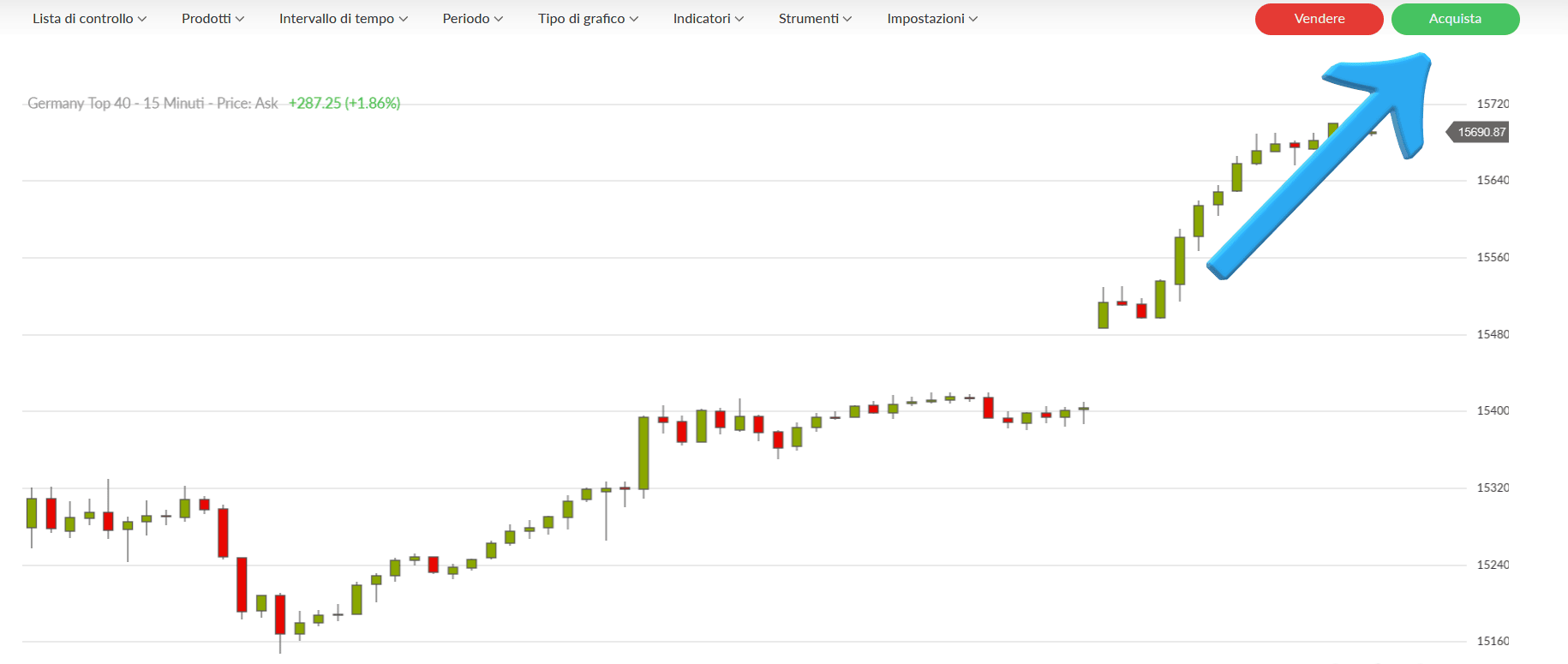The image size is (1568, 664).
Task: Click the Germany Top 40 chart title
Action: pyautogui.click(x=153, y=104)
